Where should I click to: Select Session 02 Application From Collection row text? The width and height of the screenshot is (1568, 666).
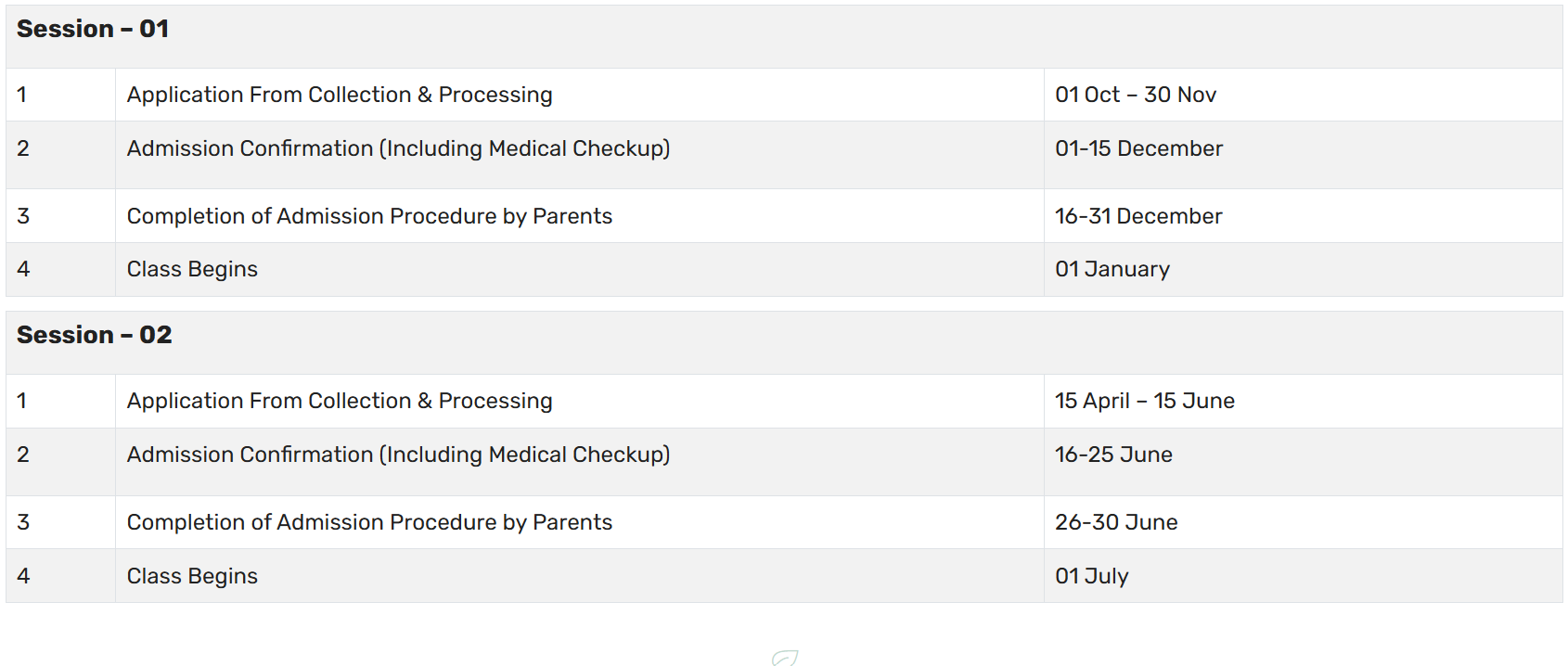tap(340, 402)
